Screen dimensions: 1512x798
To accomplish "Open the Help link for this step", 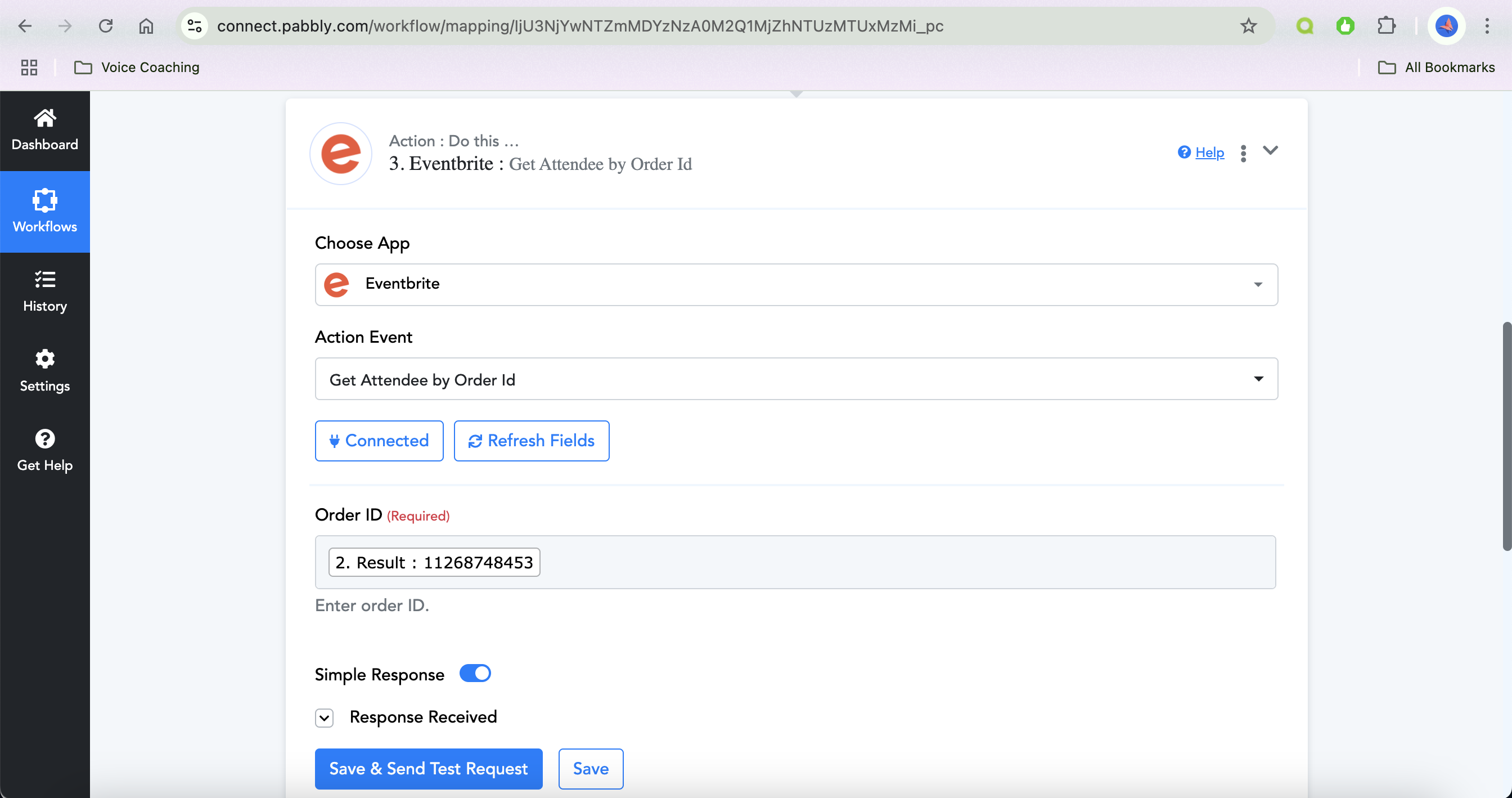I will 1201,153.
